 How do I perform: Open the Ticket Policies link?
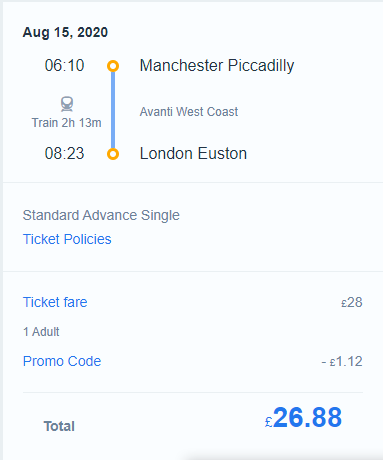(x=67, y=239)
